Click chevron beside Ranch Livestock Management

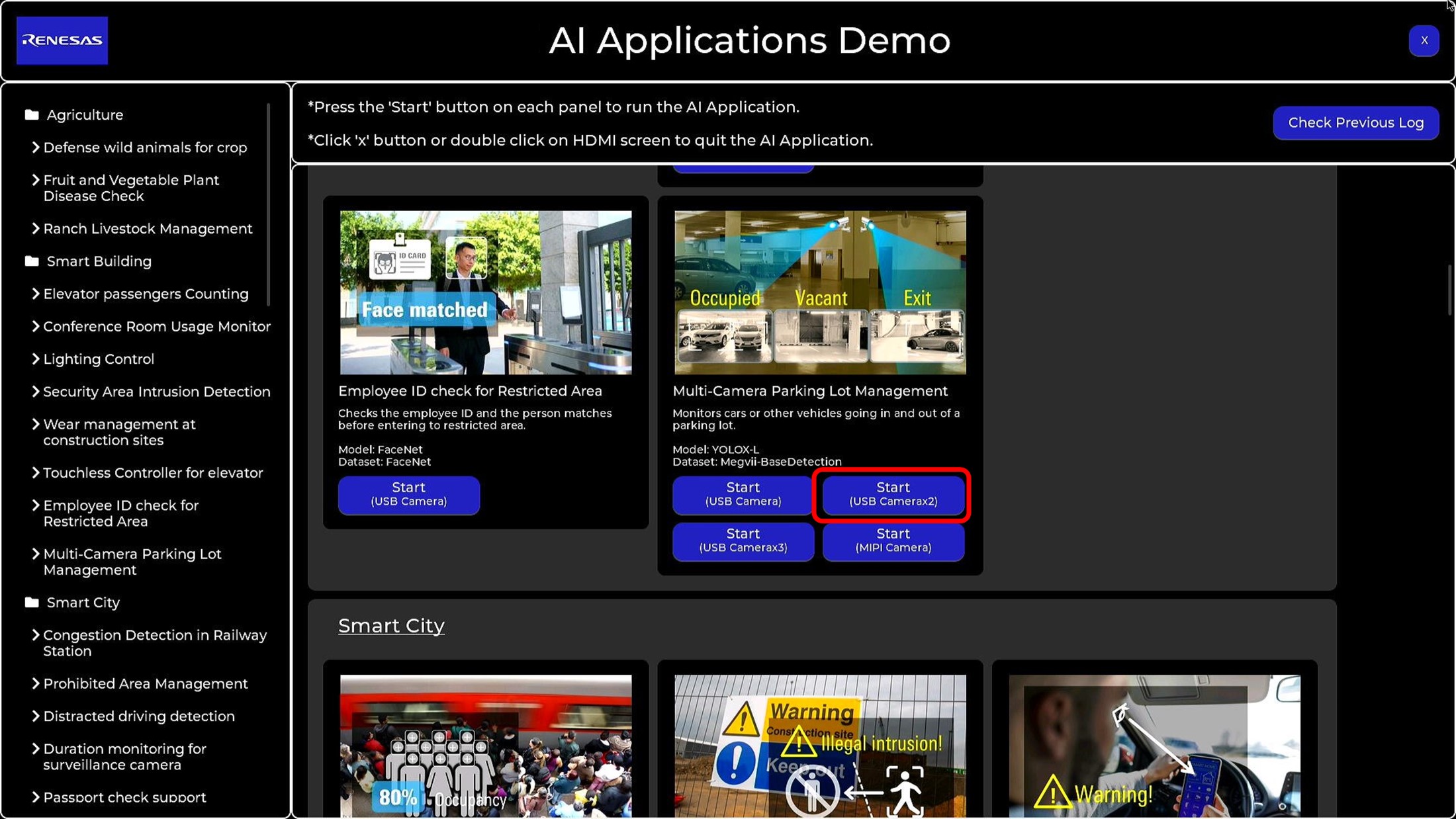(35, 228)
